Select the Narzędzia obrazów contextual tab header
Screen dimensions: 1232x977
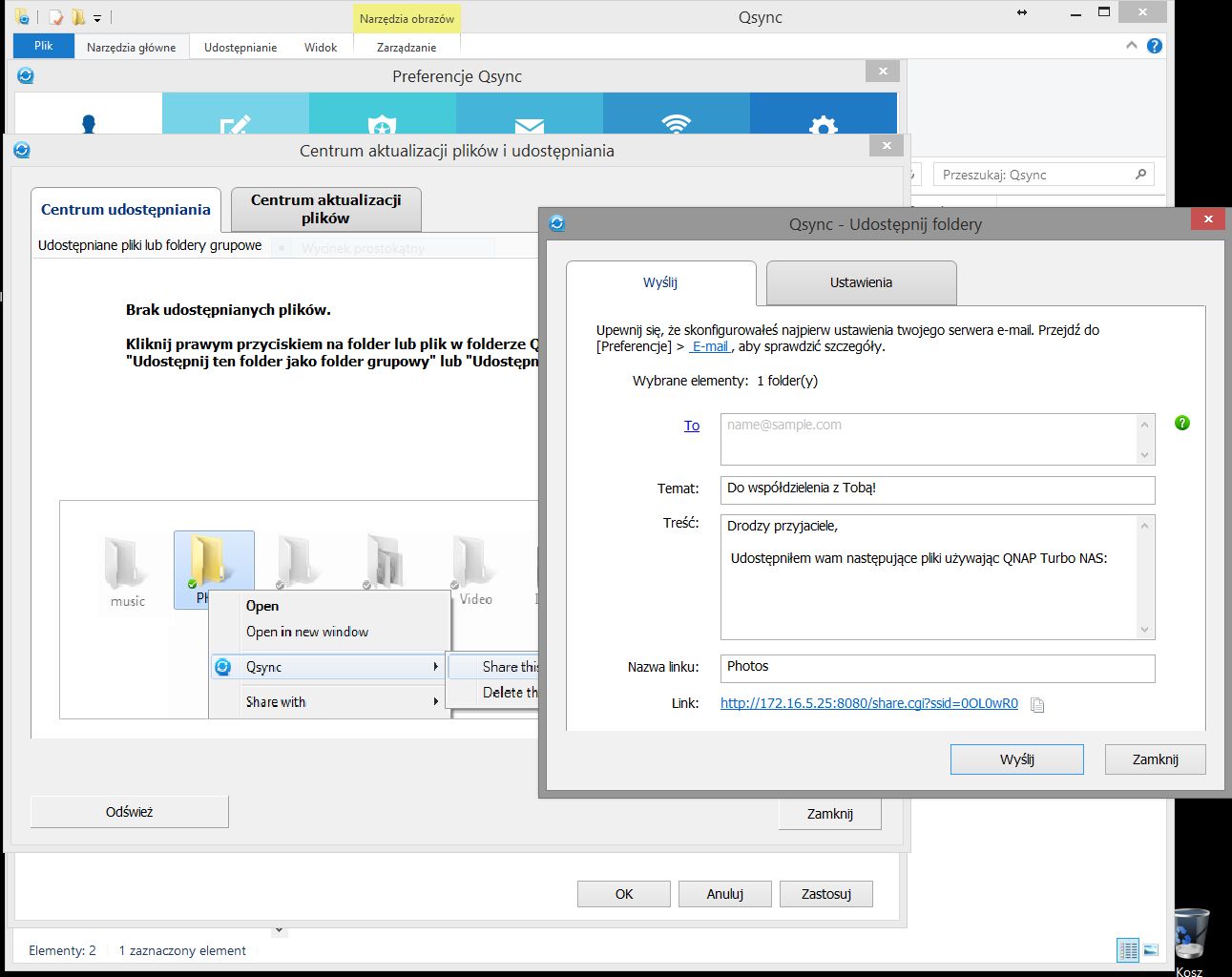tap(407, 18)
